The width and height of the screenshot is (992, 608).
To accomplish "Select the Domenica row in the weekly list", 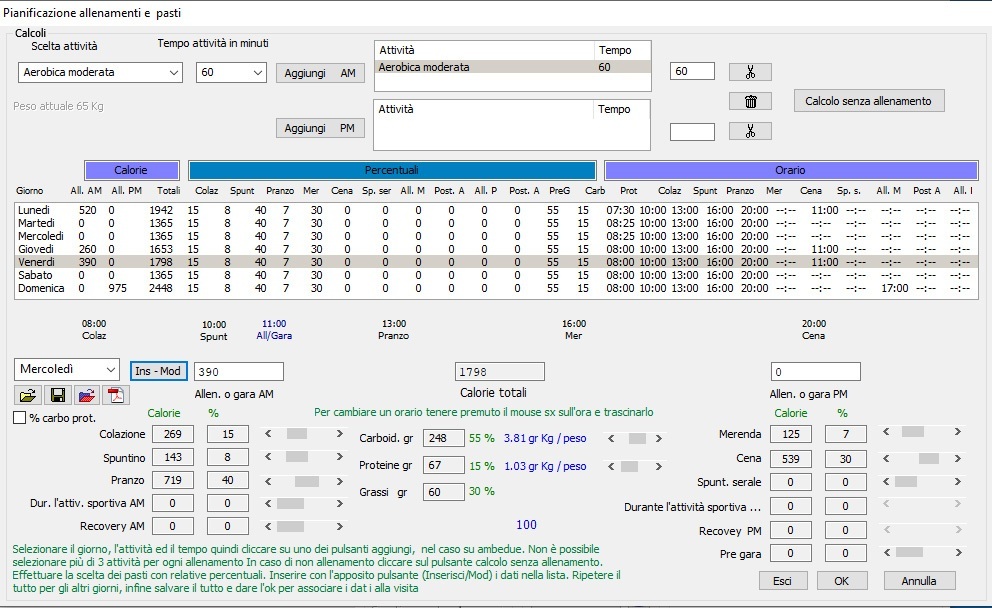I will tap(496, 288).
